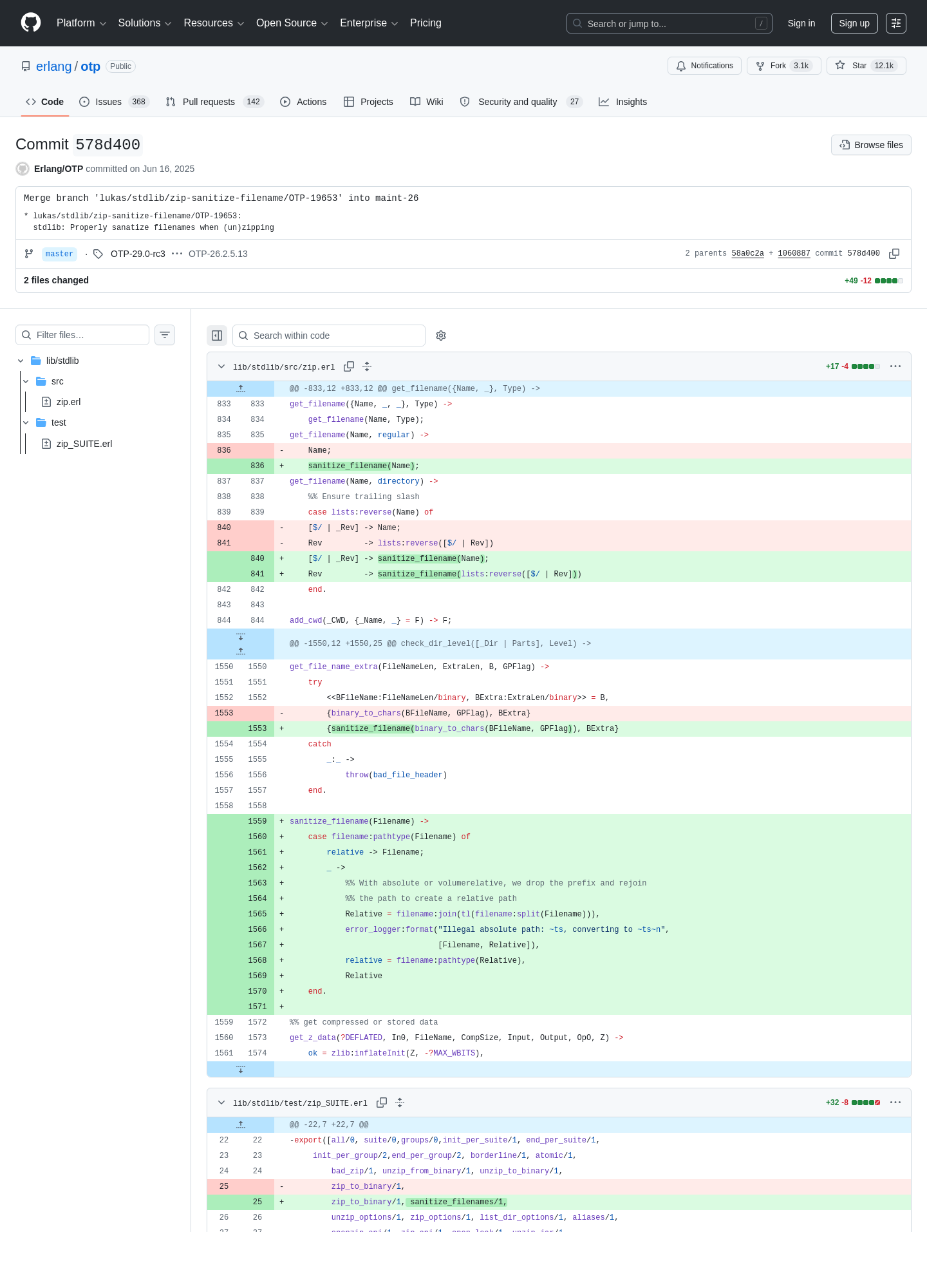Copy zip_SUITE.erl file path icon
The width and height of the screenshot is (927, 1288).
(x=382, y=1103)
